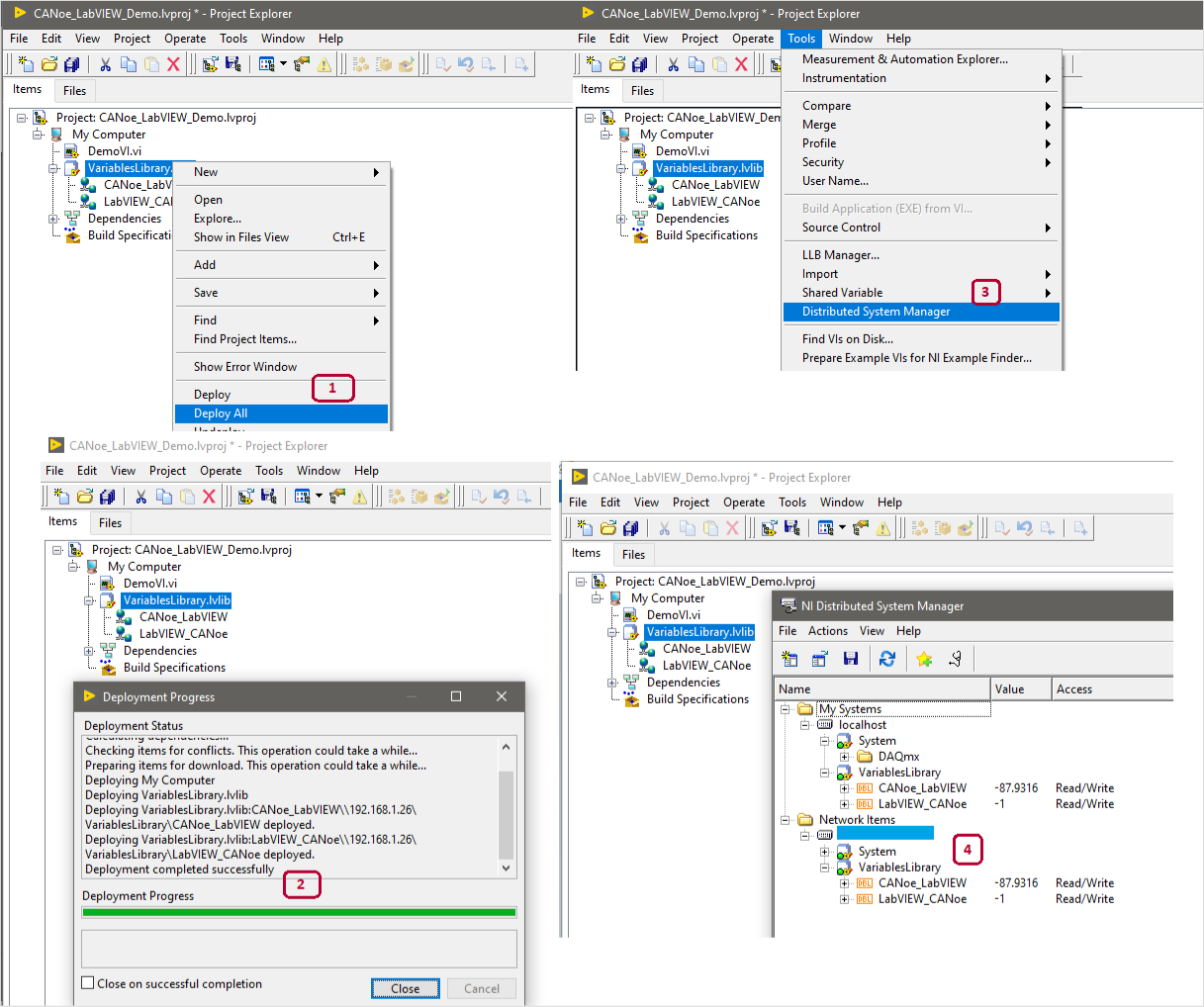This screenshot has height=1007, width=1204.
Task: Click Save icon in Distributed System Manager toolbar
Action: [x=850, y=659]
